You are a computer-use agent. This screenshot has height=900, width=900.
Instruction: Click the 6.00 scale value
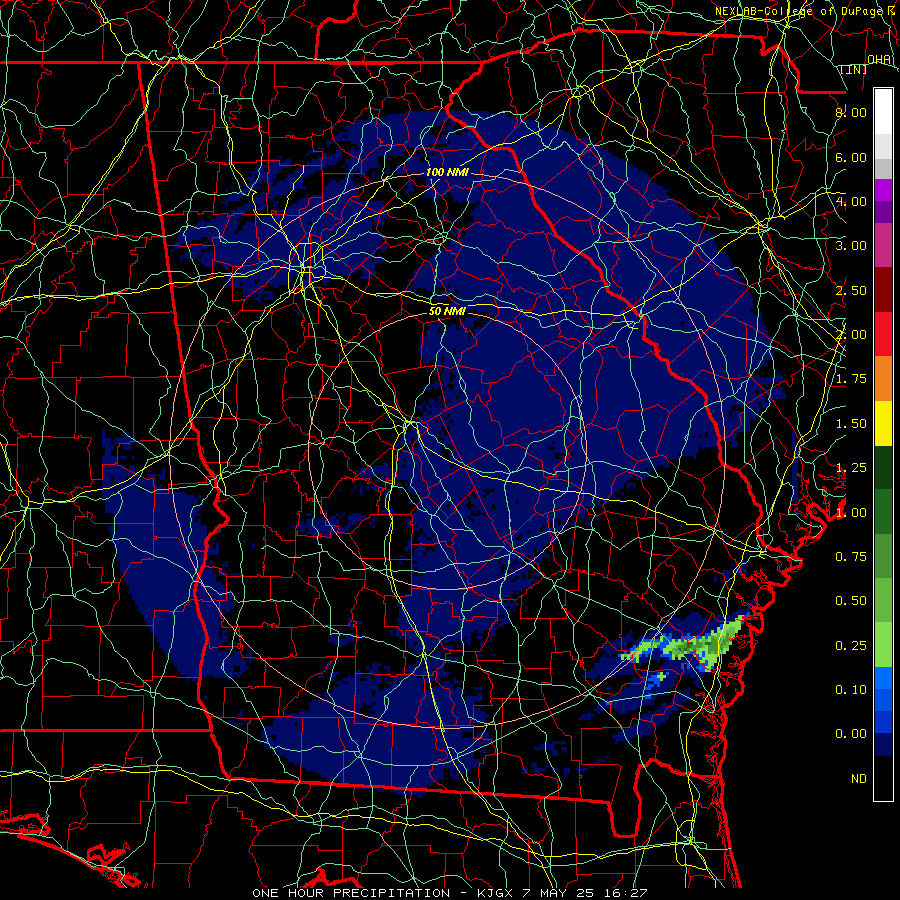(851, 157)
